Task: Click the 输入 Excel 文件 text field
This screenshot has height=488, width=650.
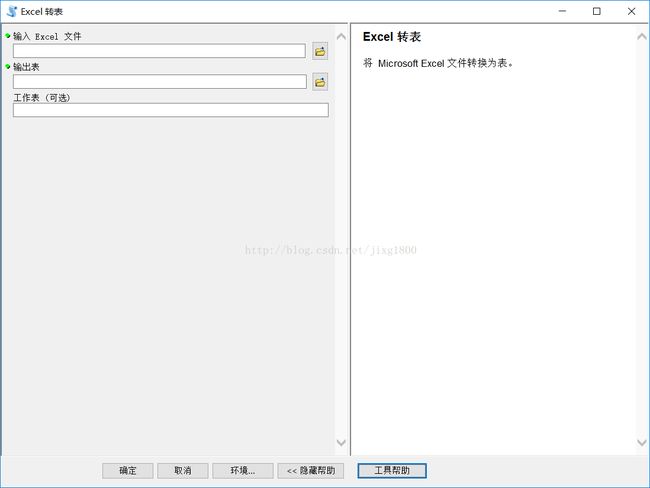Action: click(x=159, y=51)
